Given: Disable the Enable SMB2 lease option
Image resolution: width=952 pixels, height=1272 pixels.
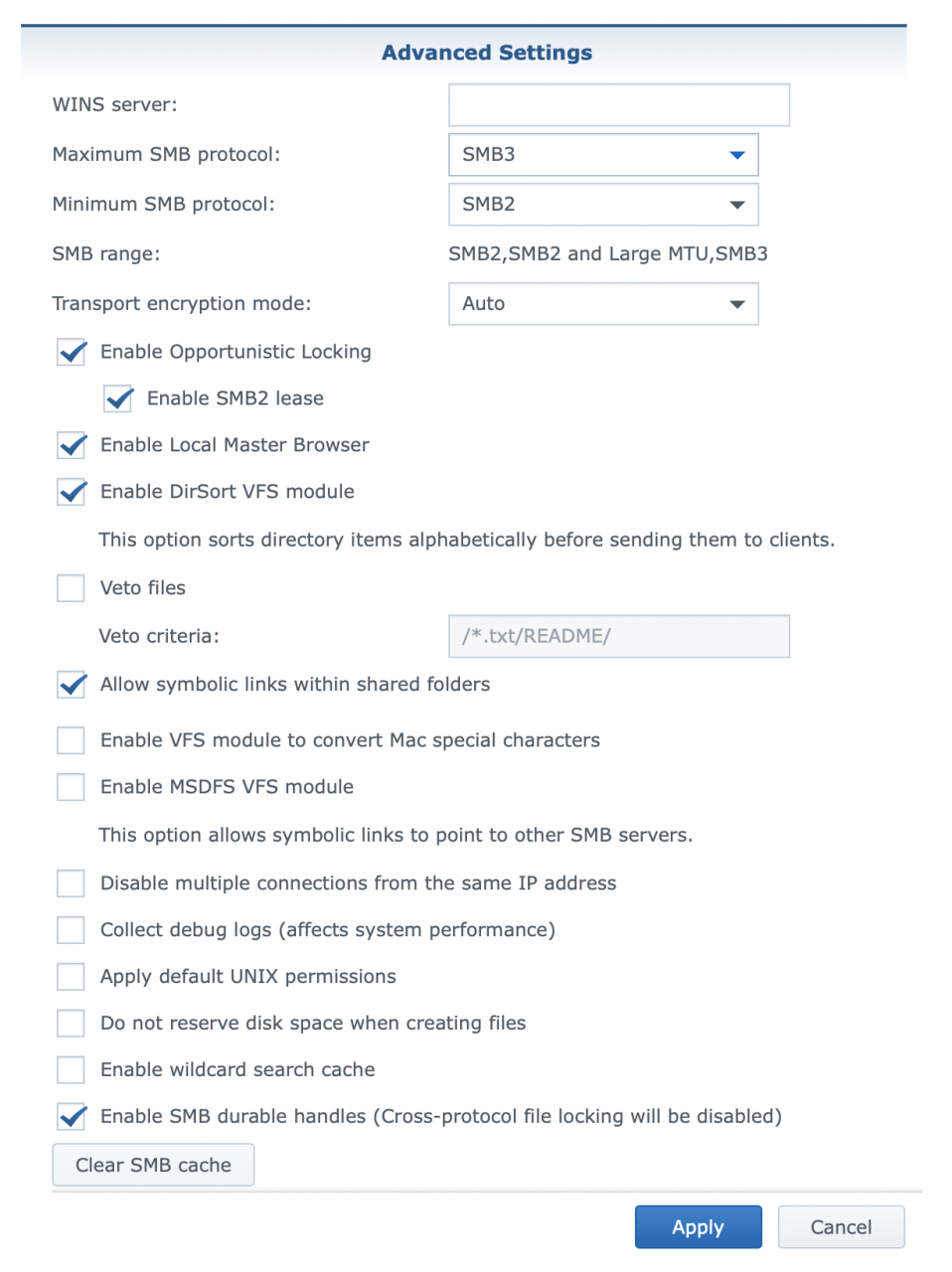Looking at the screenshot, I should (117, 398).
